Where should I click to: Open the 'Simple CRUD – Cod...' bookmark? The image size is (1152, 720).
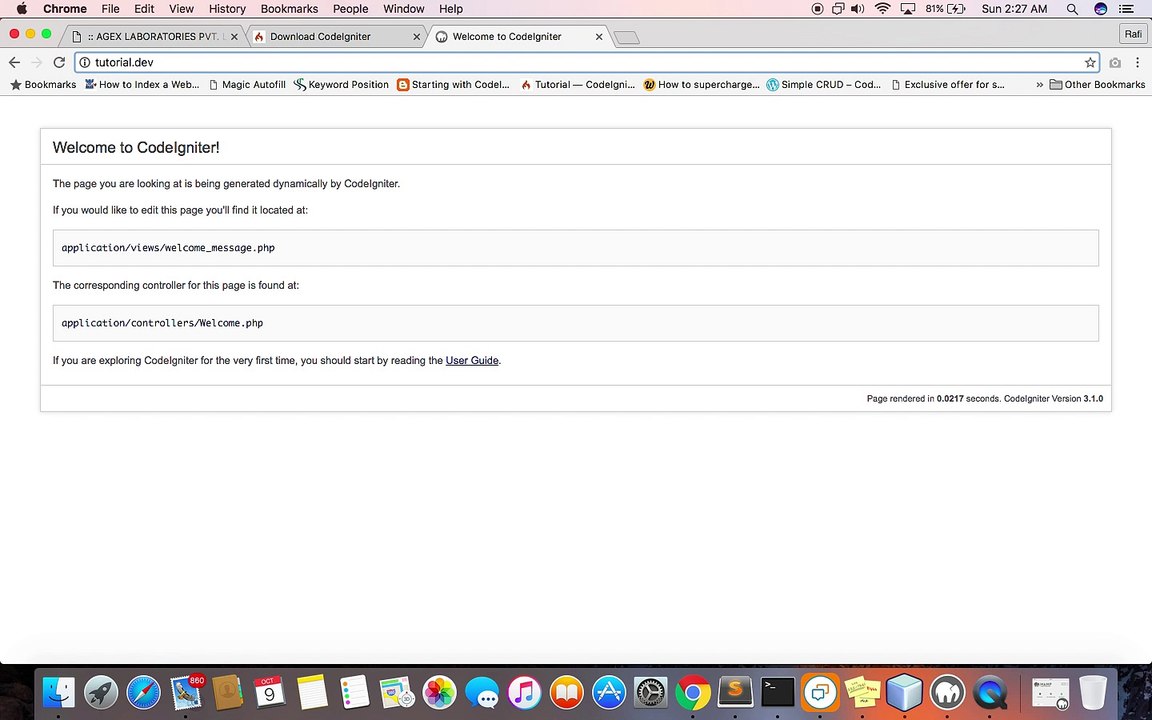[x=824, y=84]
